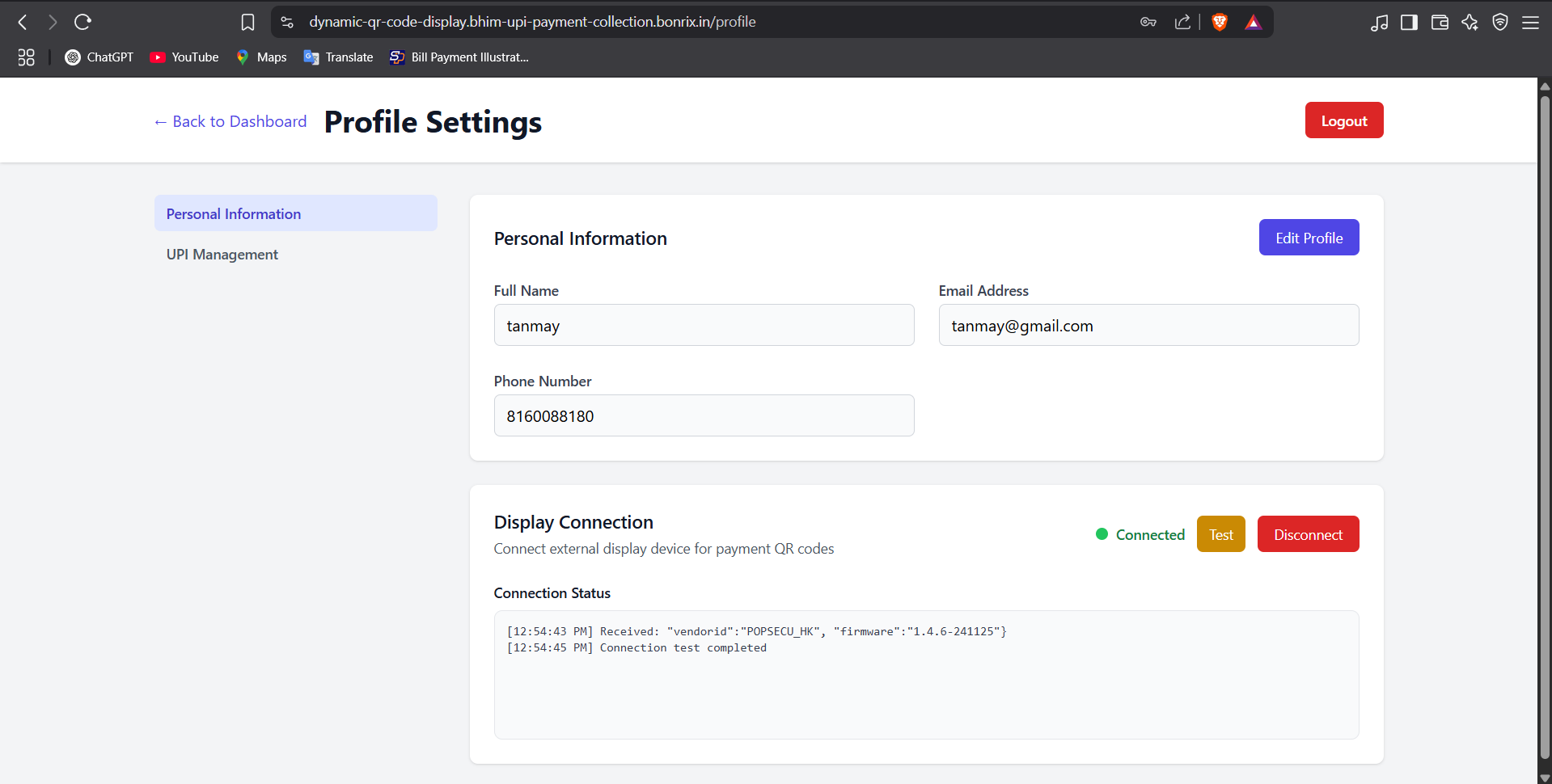Select the Personal Information tab
1552x784 pixels.
[296, 213]
